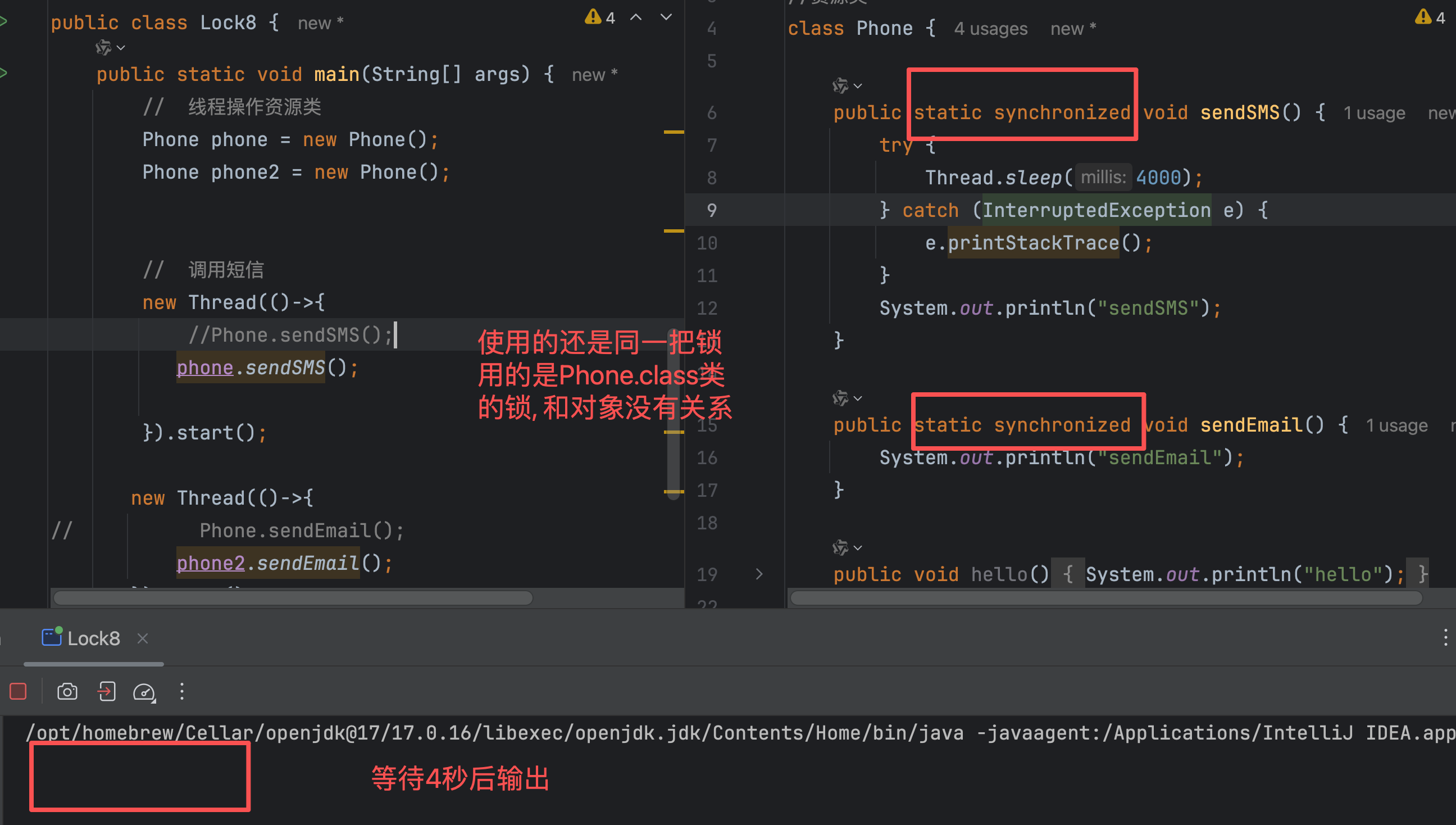Close the Lock8 run tab
1456x825 pixels.
click(143, 638)
